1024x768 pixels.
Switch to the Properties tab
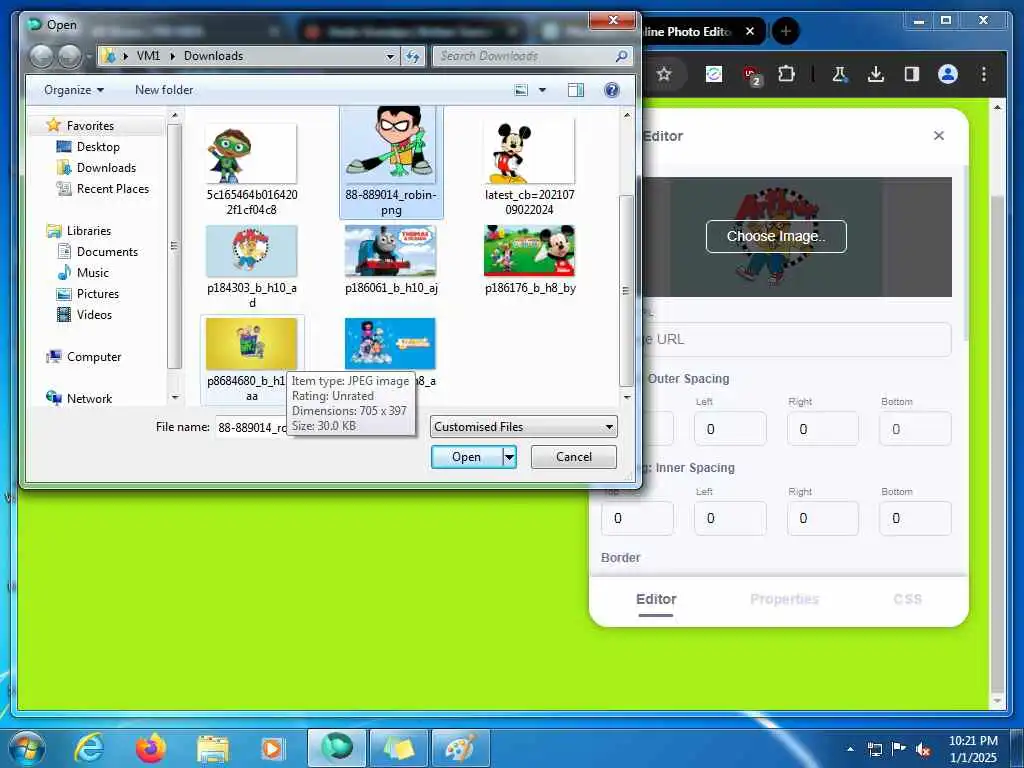coord(784,599)
